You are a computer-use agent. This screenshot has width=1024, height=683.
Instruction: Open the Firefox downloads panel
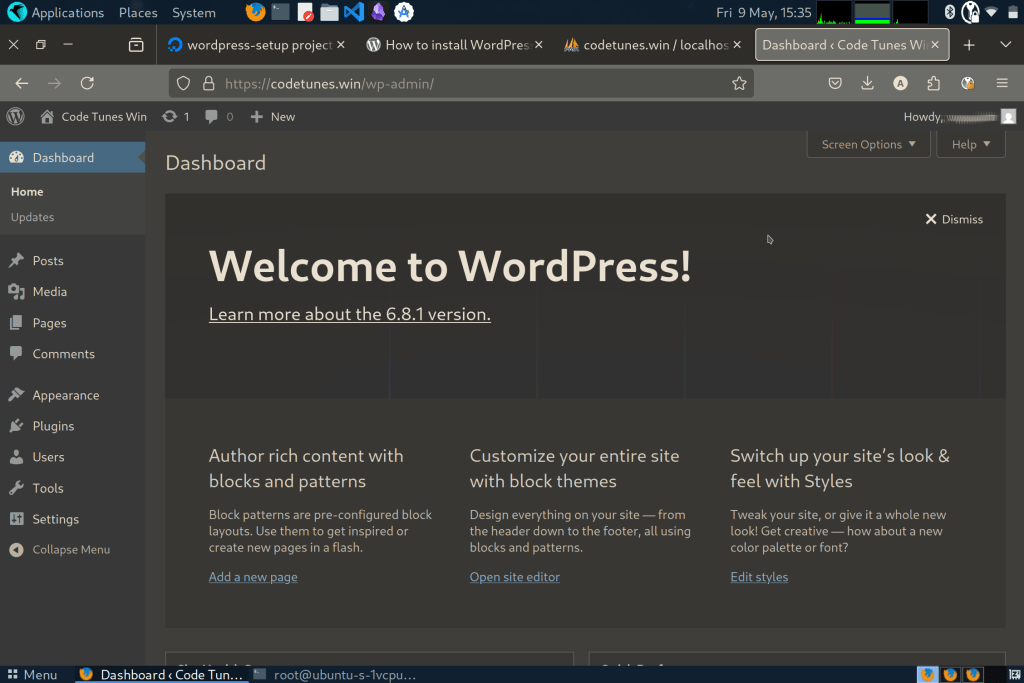(x=867, y=83)
